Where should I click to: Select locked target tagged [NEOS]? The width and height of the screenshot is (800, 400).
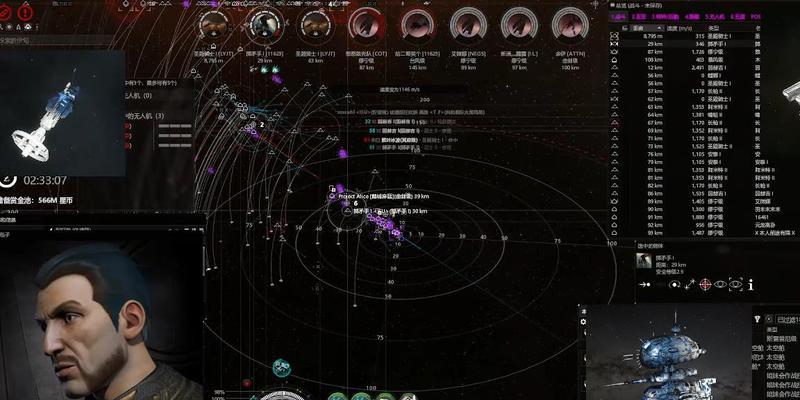tap(468, 24)
